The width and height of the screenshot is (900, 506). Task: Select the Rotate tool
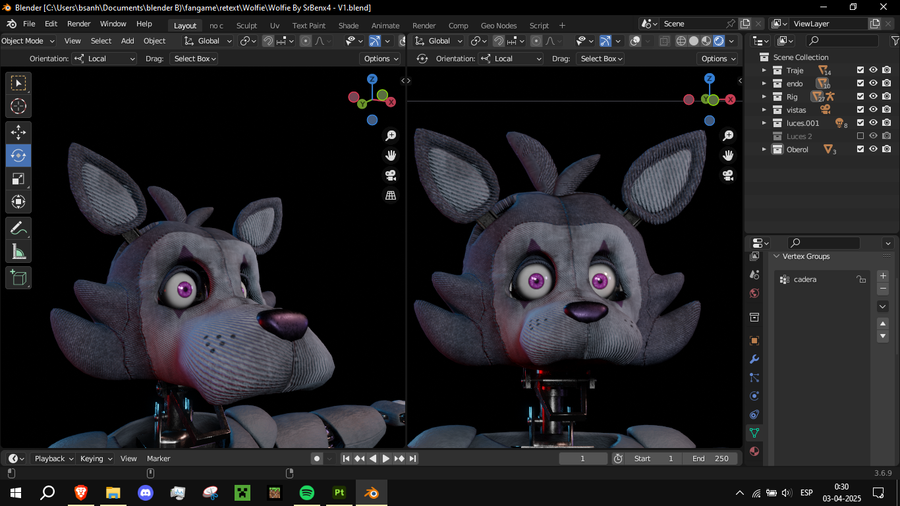18,155
